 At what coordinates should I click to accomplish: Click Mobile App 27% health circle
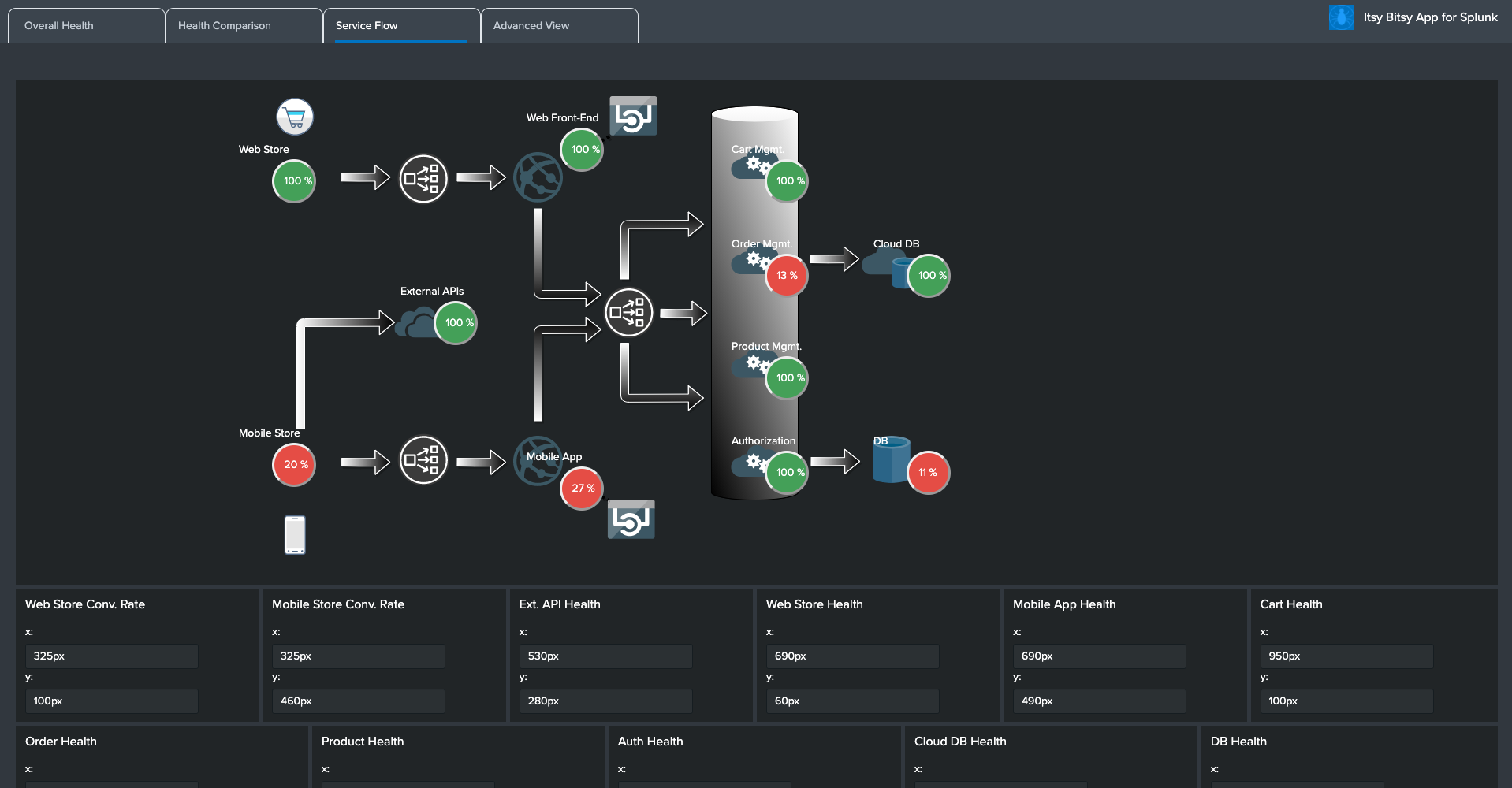582,489
